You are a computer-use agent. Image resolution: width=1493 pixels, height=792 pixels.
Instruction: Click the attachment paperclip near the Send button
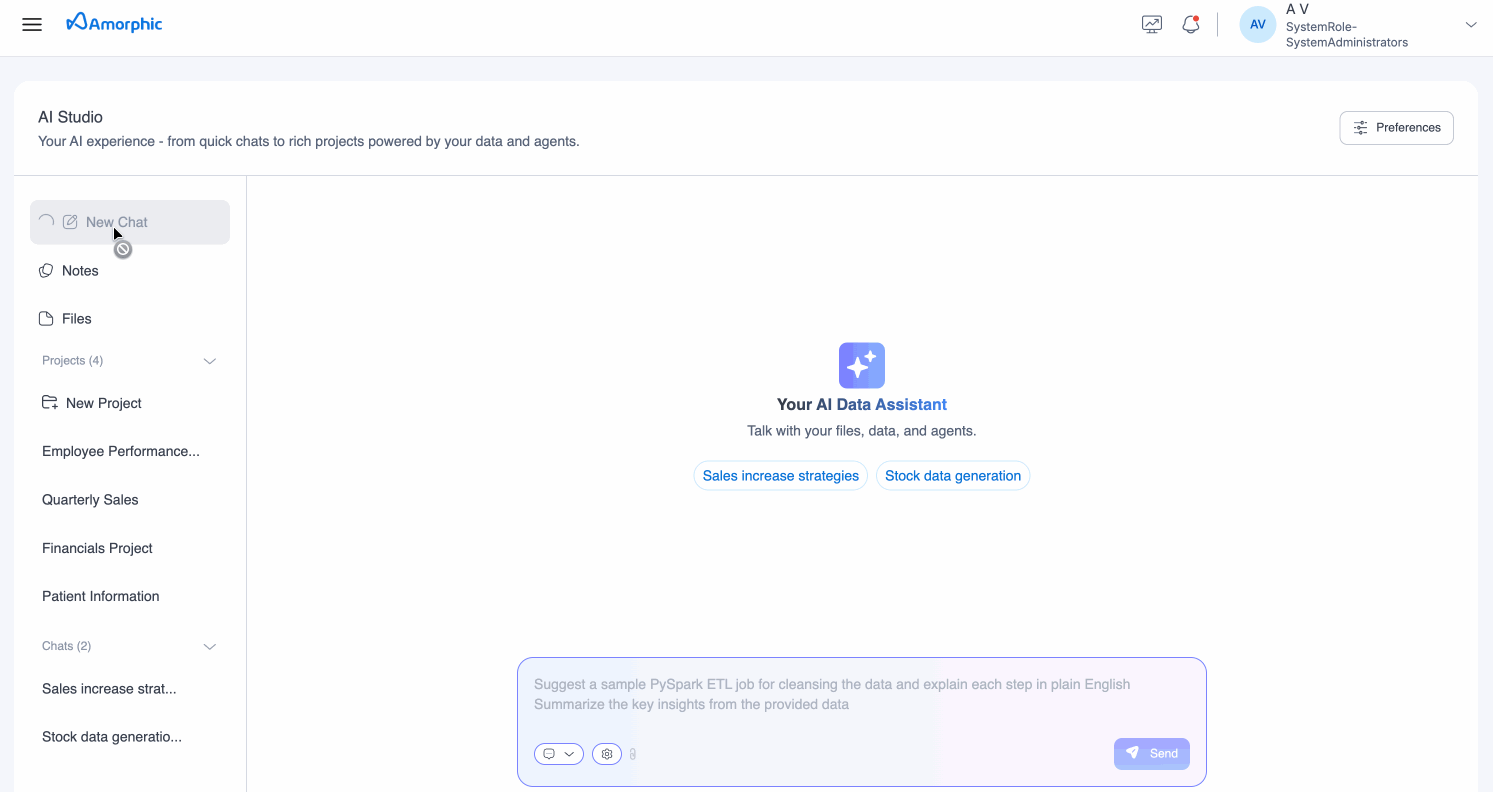pos(633,753)
